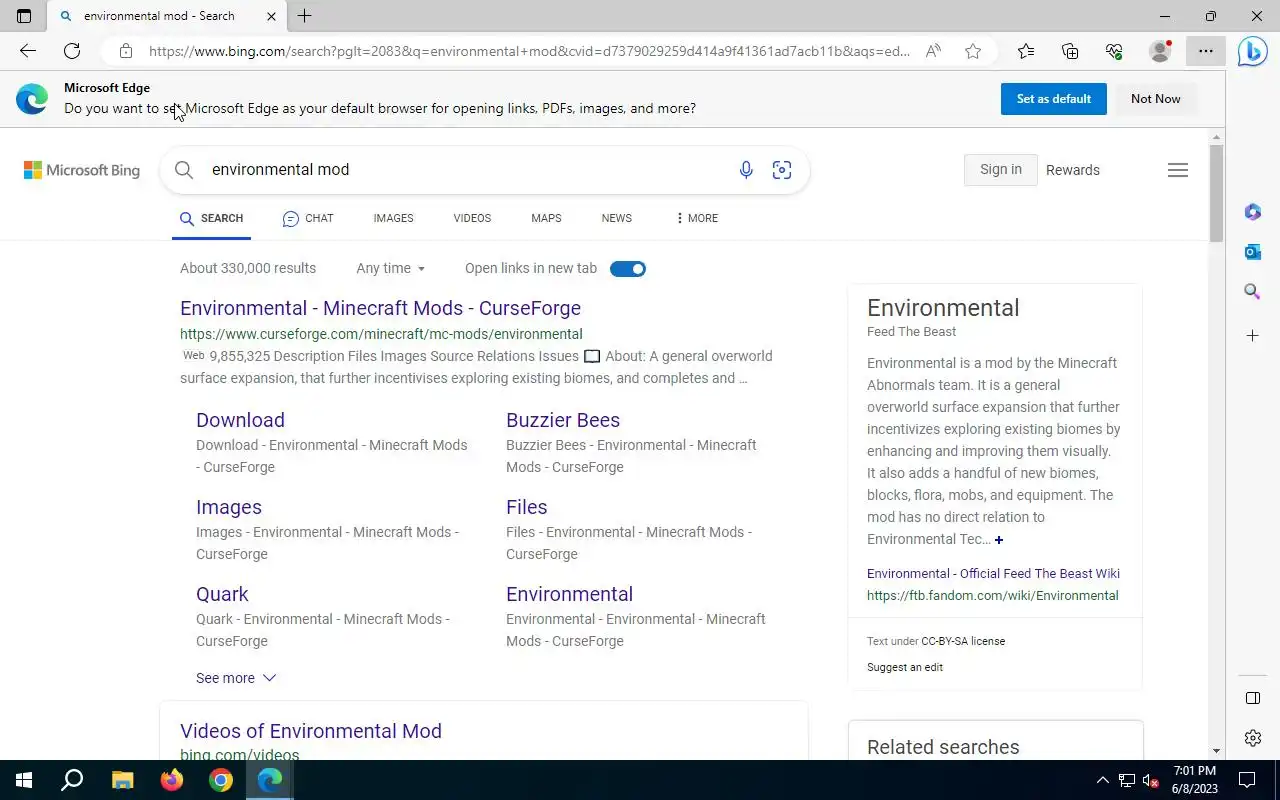The height and width of the screenshot is (800, 1280).
Task: Add page to favorites star icon
Action: (973, 51)
